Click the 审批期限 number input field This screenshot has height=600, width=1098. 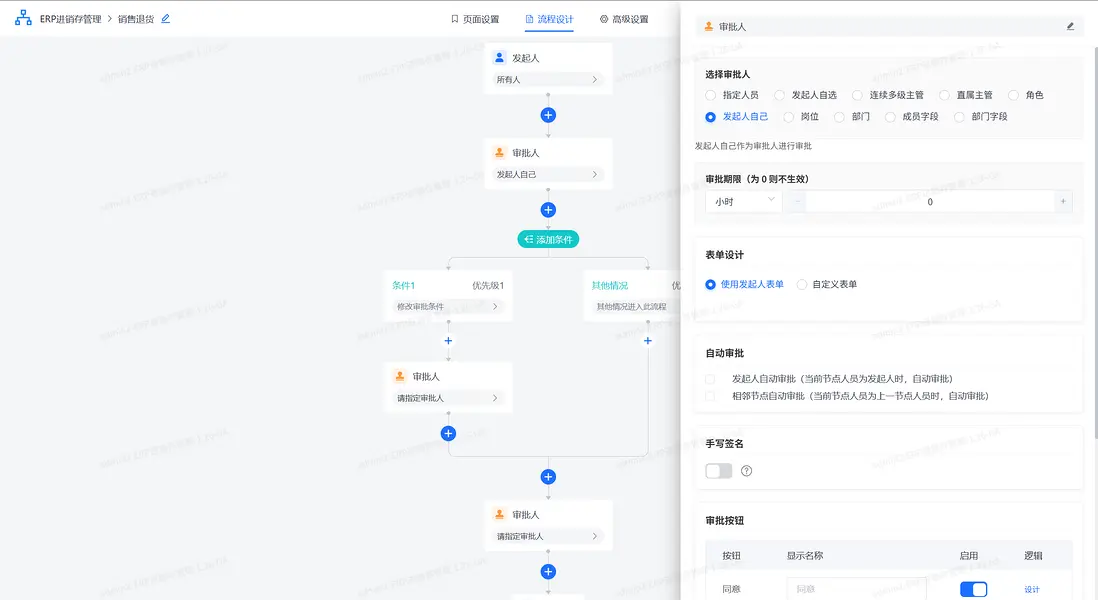tap(930, 202)
